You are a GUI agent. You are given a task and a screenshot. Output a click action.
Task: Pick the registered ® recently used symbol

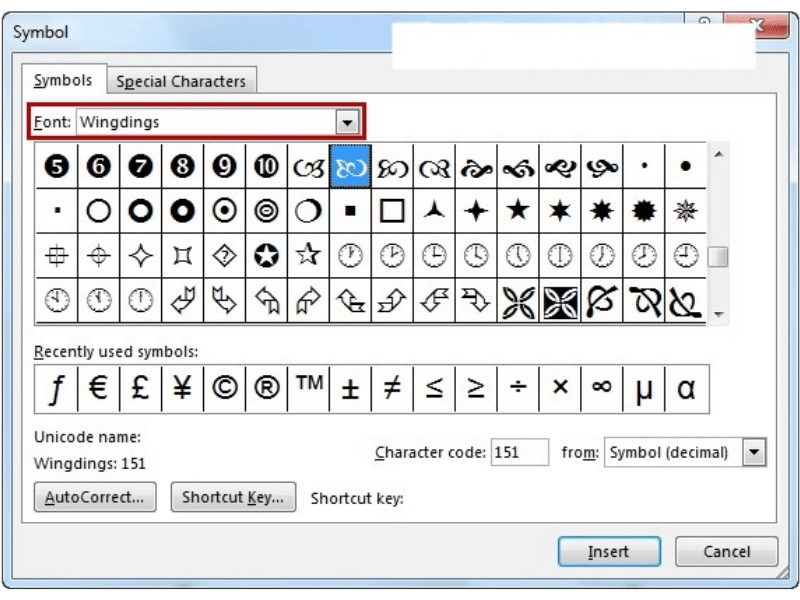coord(266,389)
